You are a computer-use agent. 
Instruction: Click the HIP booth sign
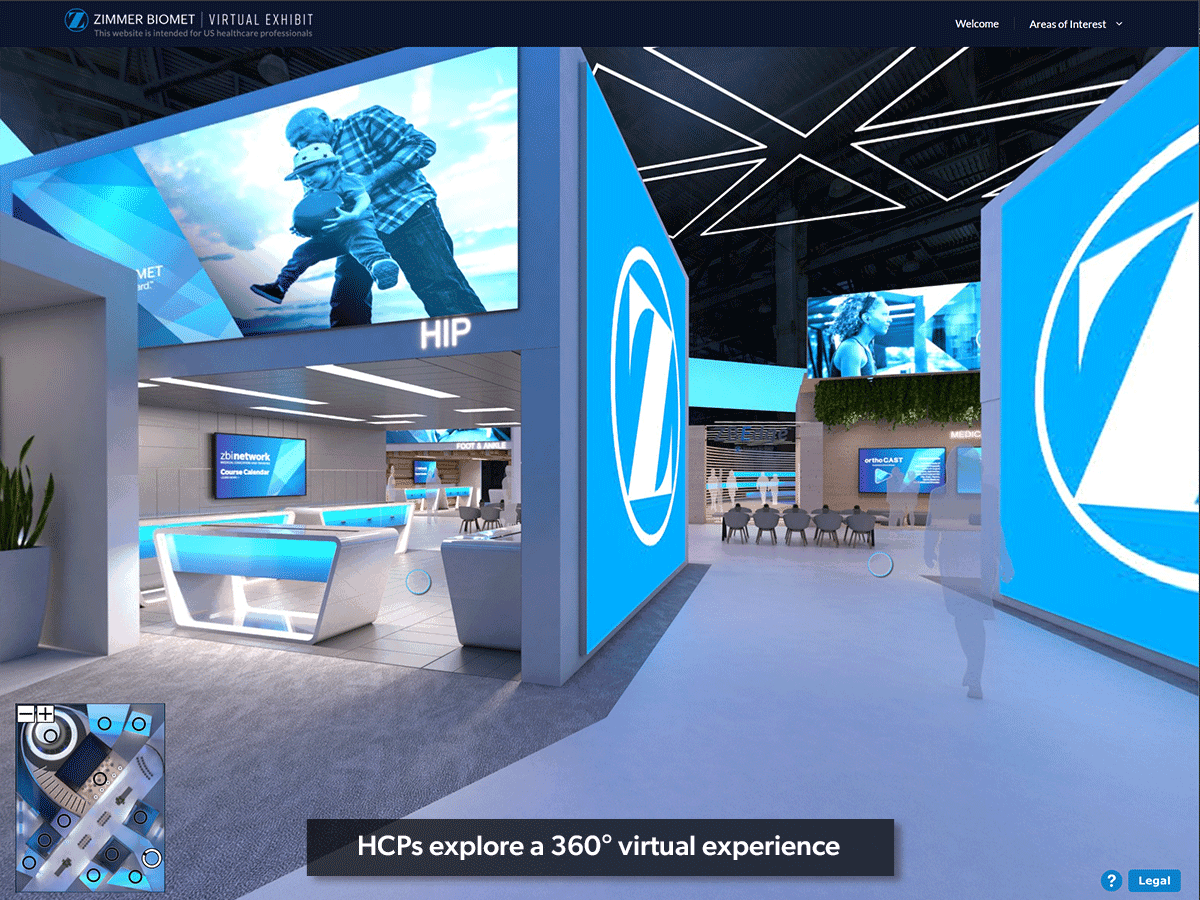(x=445, y=335)
